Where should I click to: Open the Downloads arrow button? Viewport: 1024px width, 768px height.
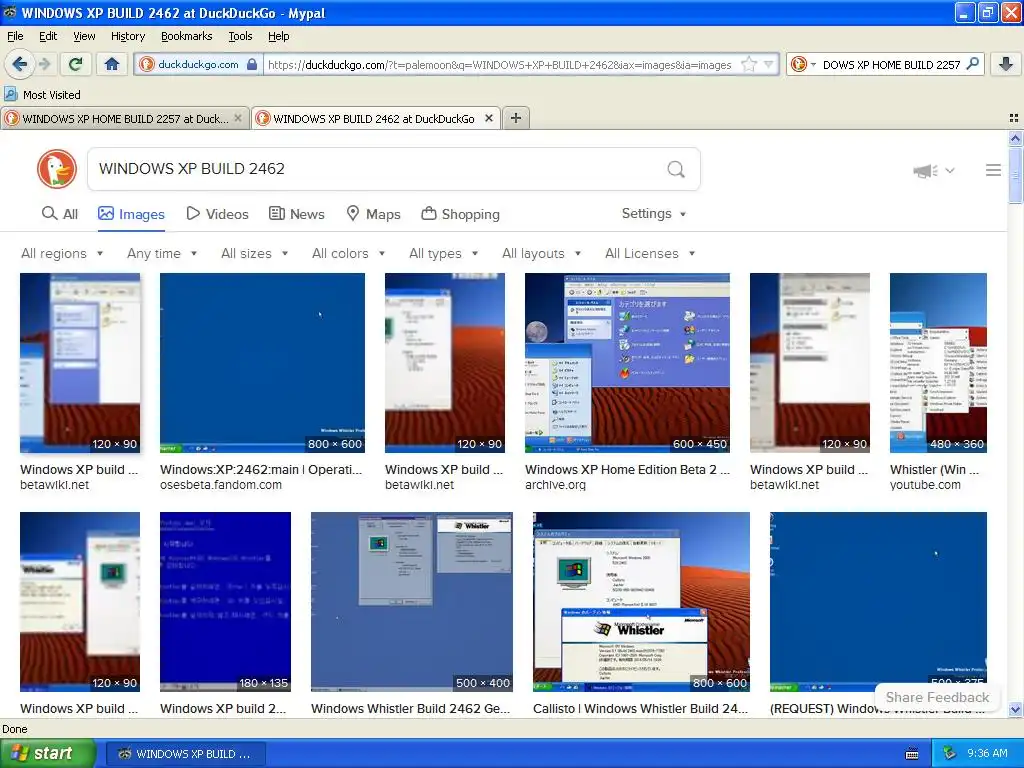click(1006, 64)
